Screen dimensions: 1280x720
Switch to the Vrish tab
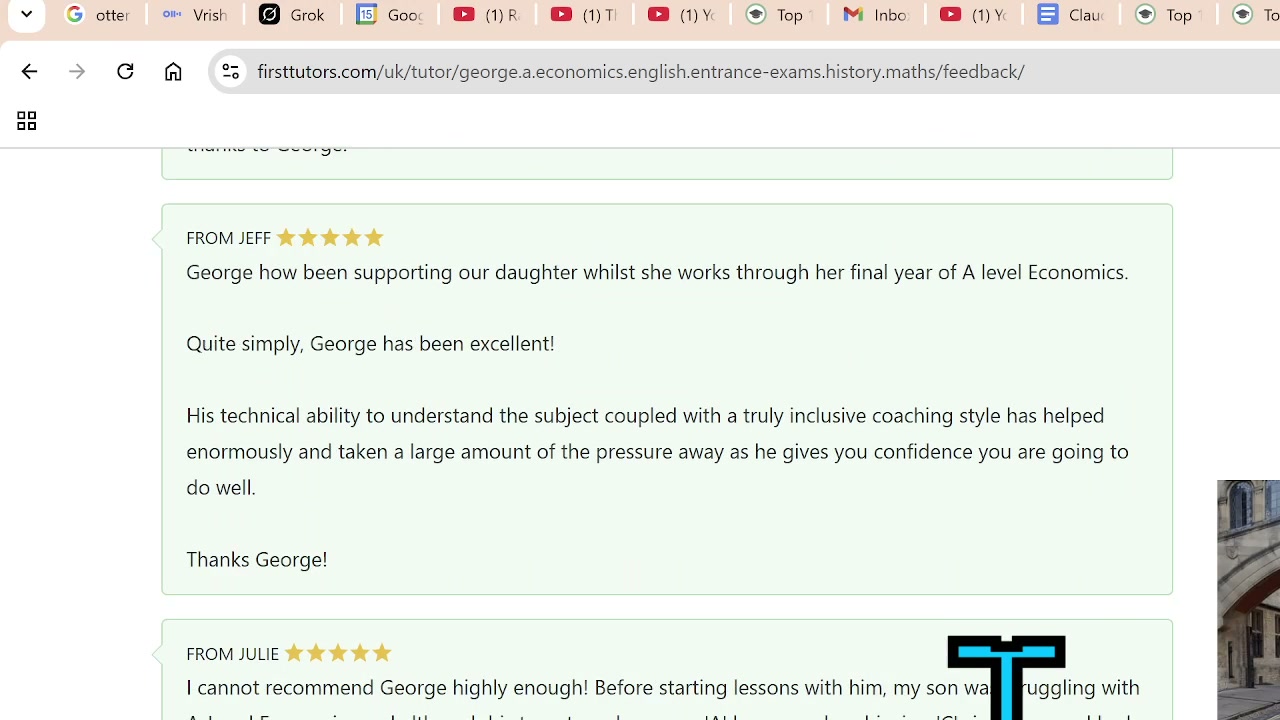(x=195, y=15)
